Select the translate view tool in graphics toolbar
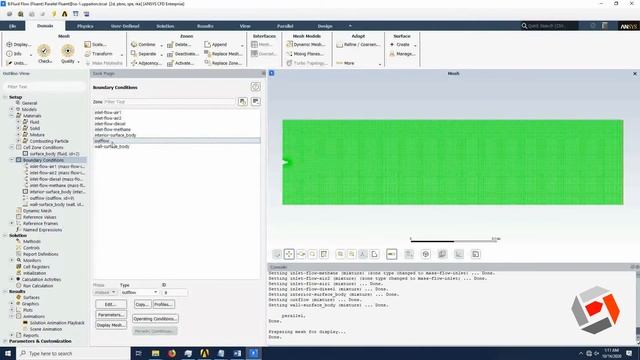Viewport: 640px width, 360px height. [x=289, y=254]
